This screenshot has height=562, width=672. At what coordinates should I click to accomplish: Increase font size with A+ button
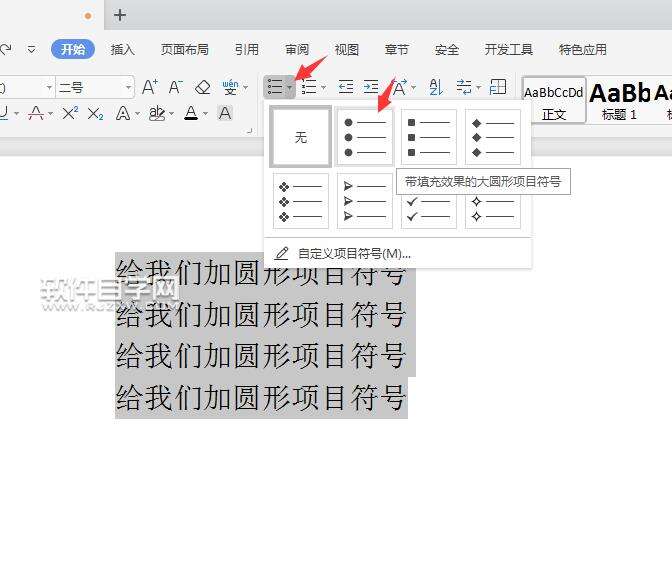150,87
